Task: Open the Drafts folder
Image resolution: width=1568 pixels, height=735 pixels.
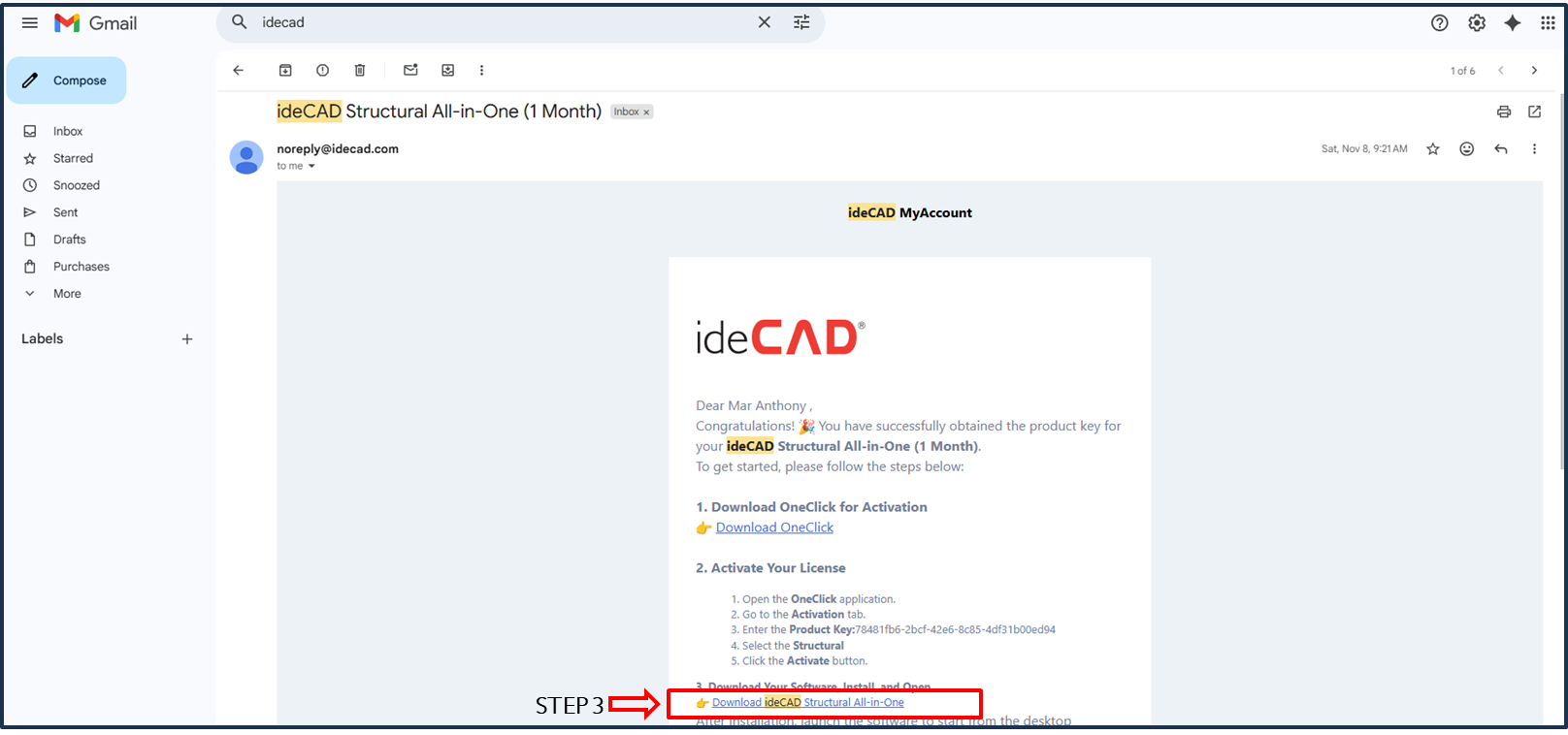Action: coord(69,240)
